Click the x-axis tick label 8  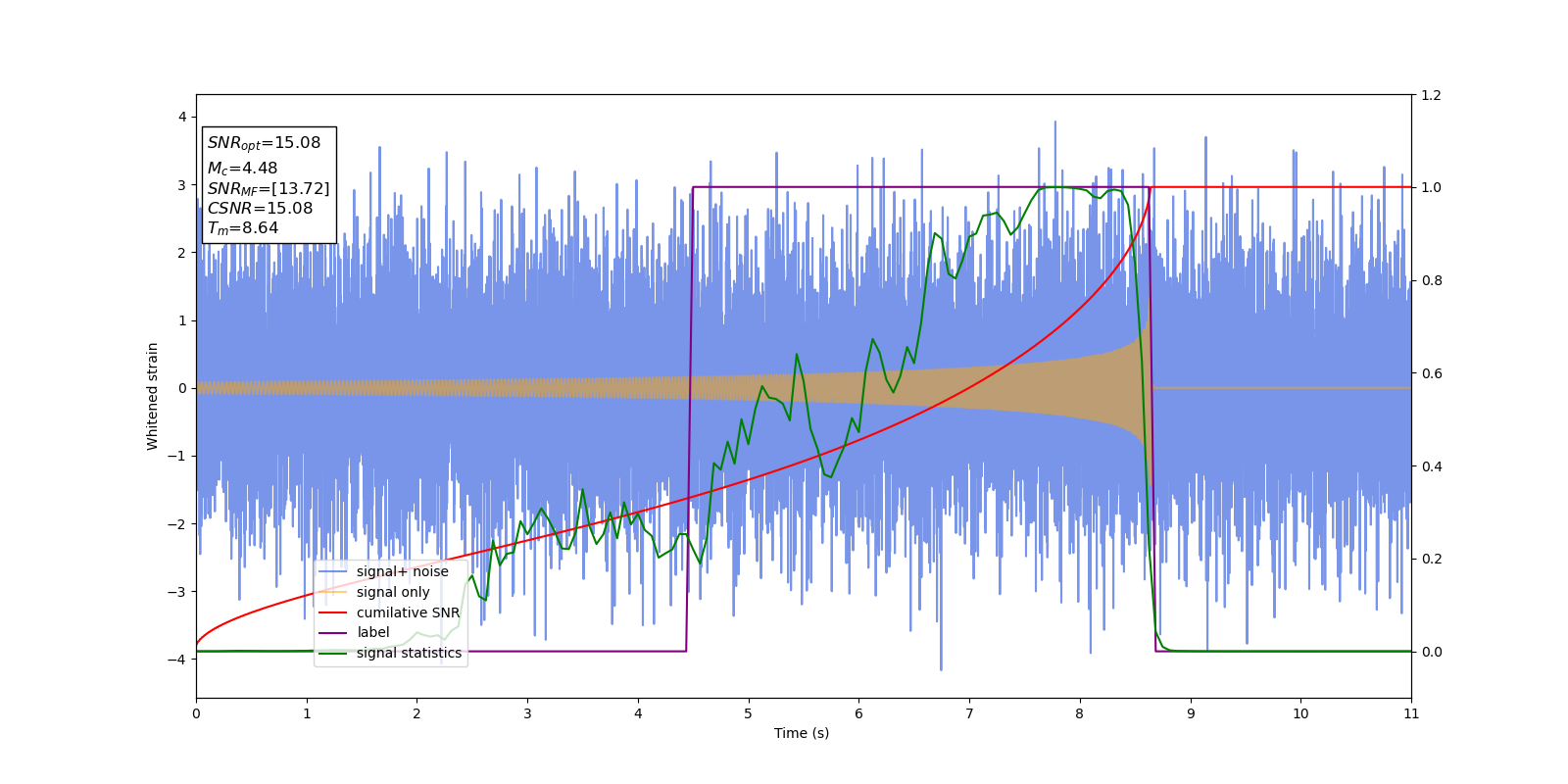1080,713
